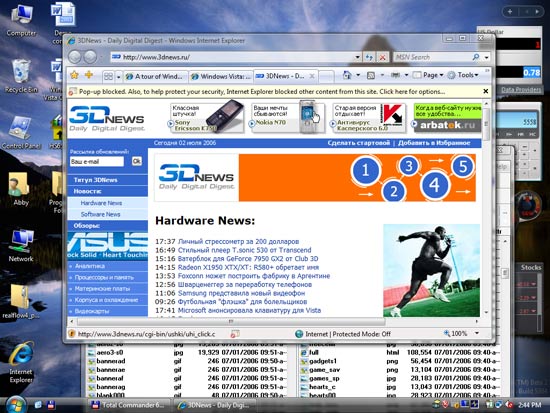
Task: Open recent pages dropdown next to Forward
Action: [101, 57]
